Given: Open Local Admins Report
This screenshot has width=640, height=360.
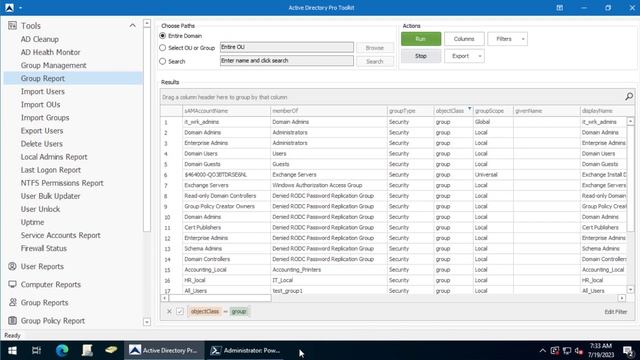Looking at the screenshot, I should [x=54, y=157].
